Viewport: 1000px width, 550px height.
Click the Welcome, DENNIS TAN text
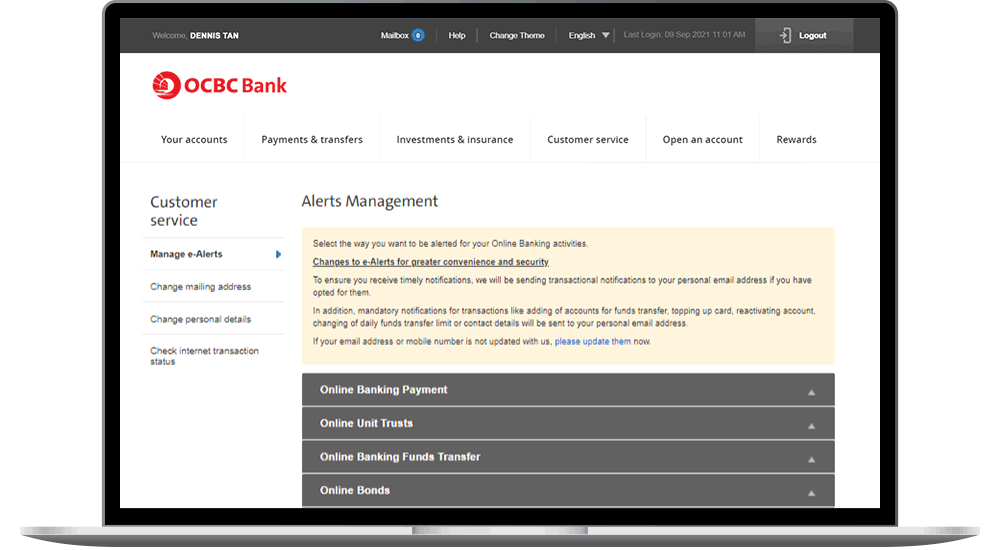pos(195,36)
